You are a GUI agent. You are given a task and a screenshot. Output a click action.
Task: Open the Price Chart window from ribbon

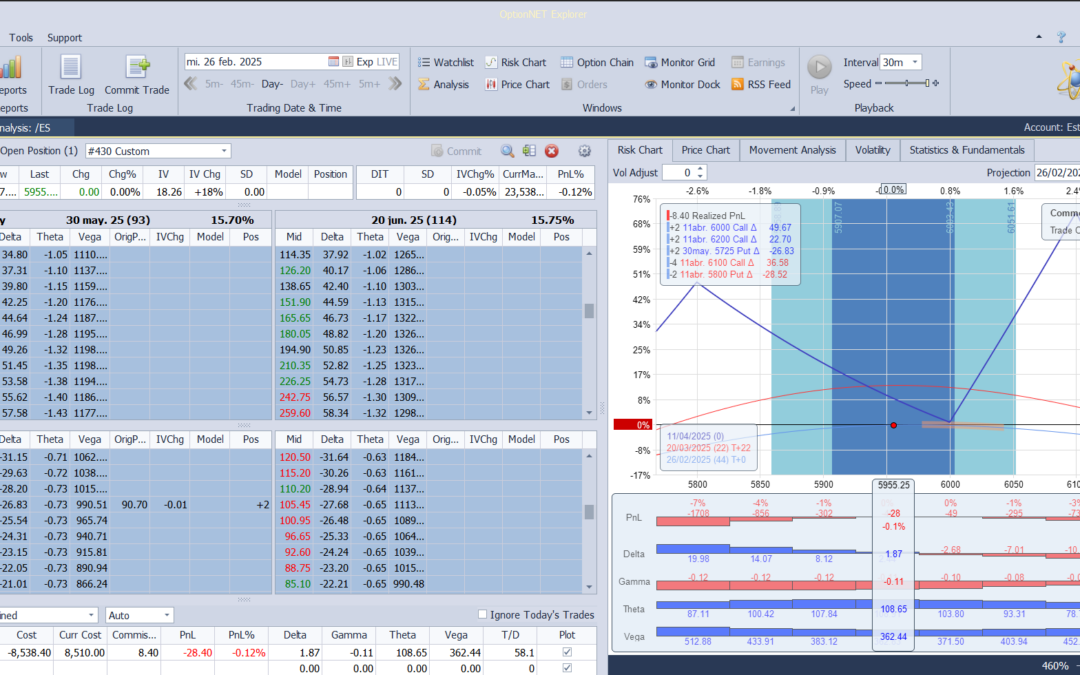pos(517,84)
